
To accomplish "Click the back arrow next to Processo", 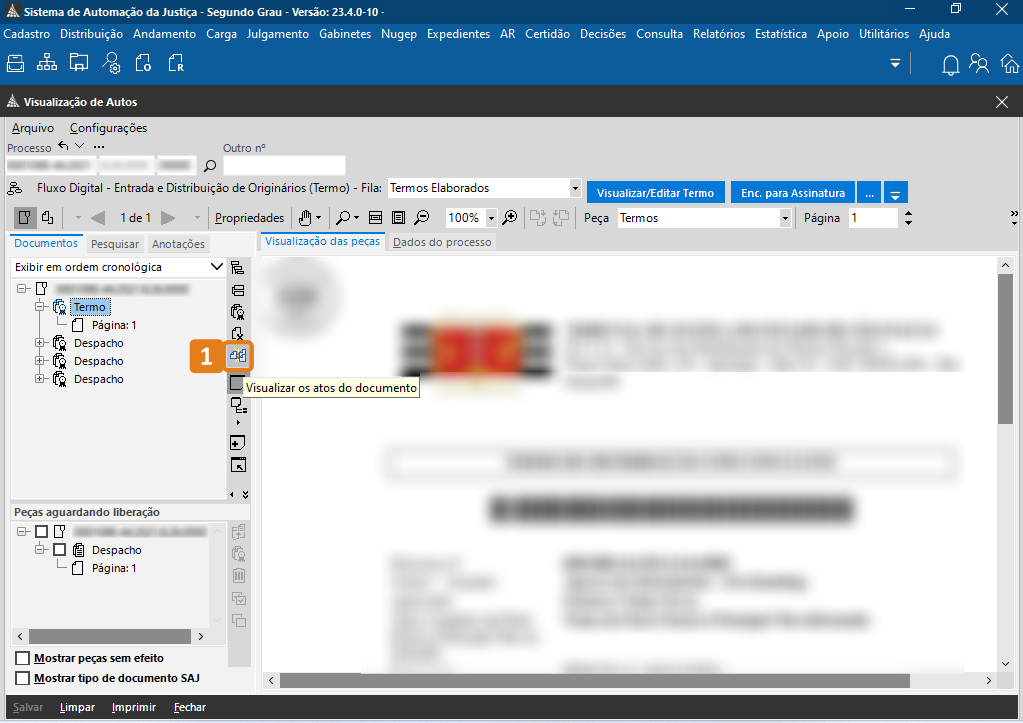I will 63,146.
